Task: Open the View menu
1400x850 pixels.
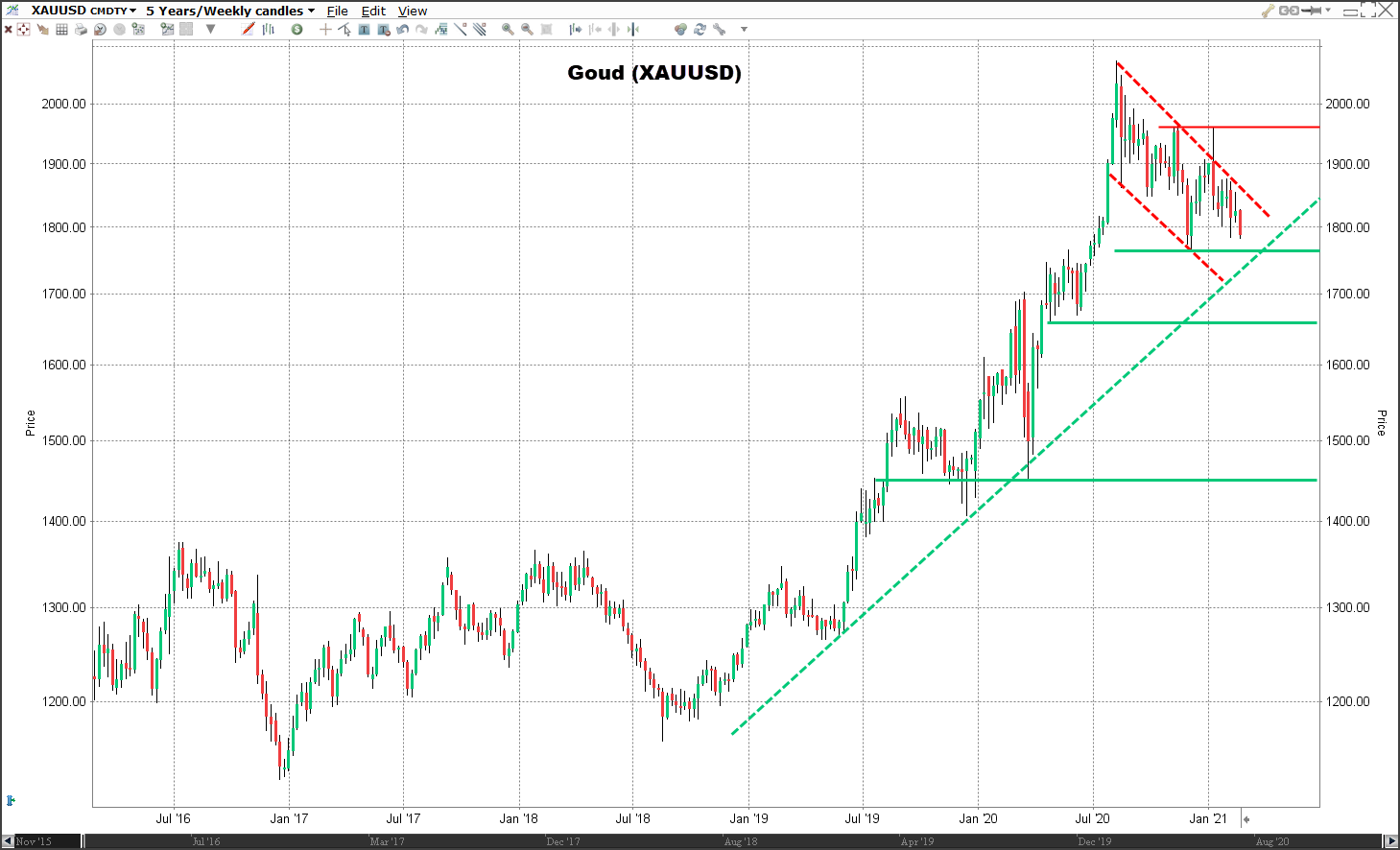Action: [x=413, y=11]
